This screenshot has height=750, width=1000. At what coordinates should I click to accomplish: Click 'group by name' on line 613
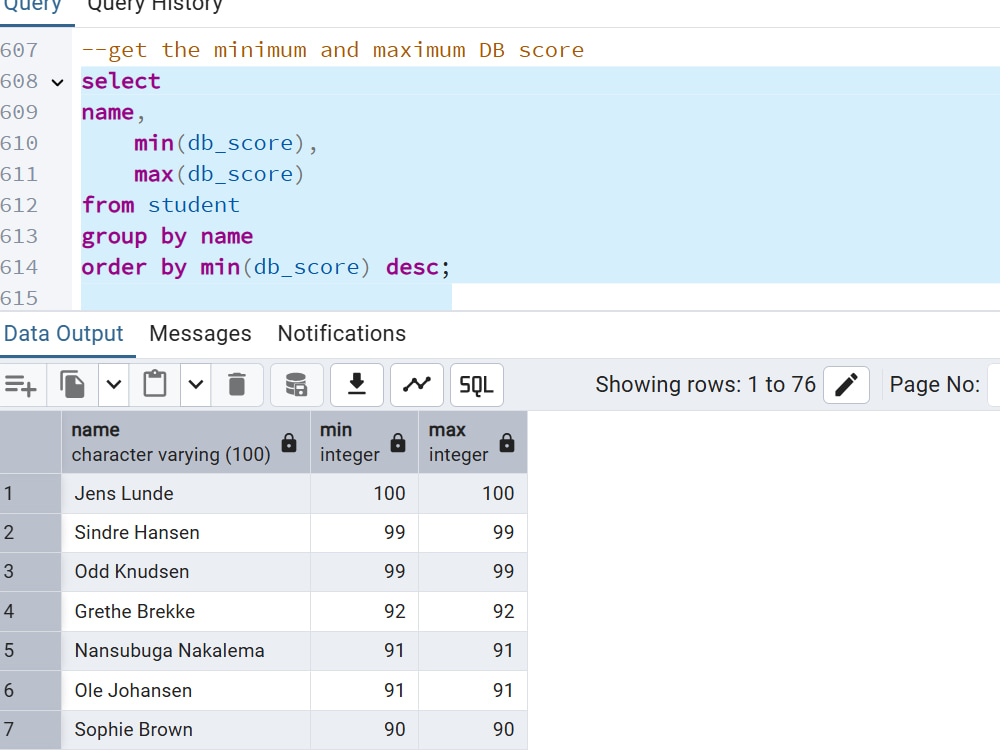[167, 237]
